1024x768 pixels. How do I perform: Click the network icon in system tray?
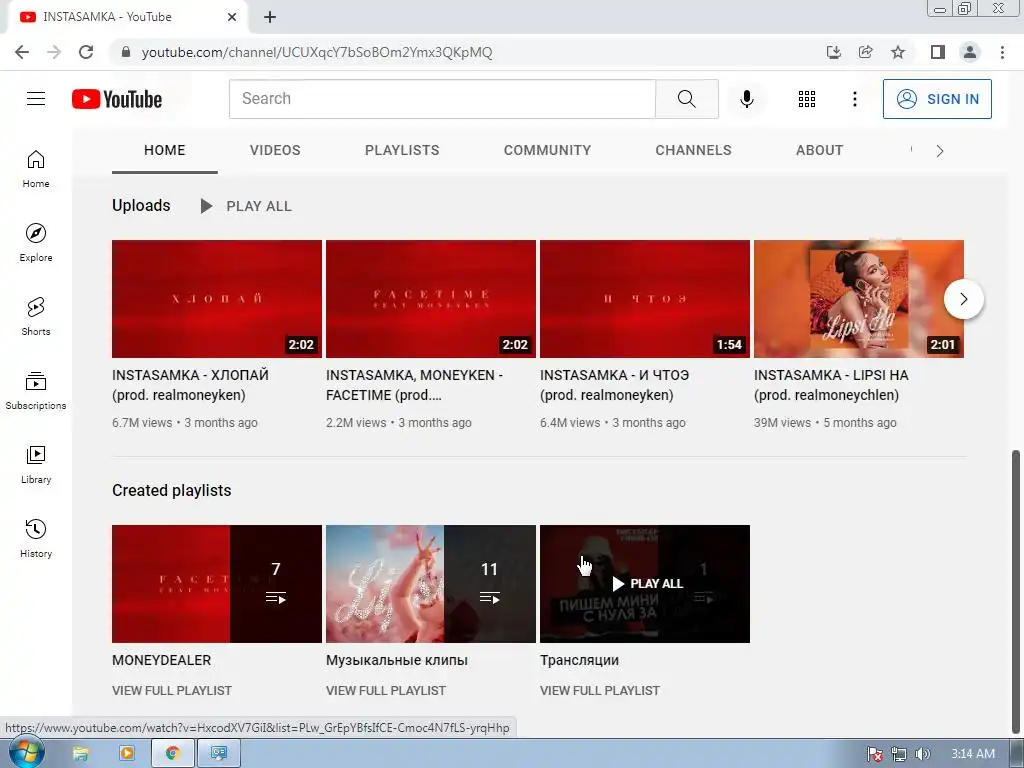[899, 754]
